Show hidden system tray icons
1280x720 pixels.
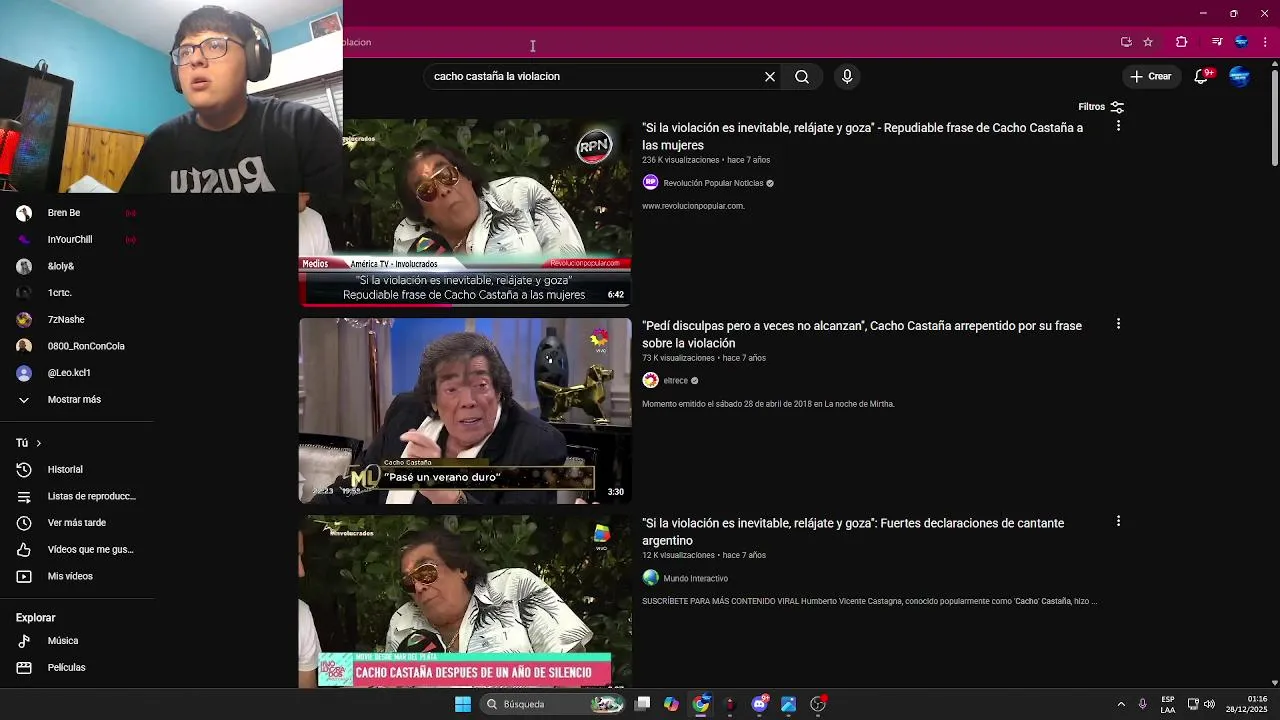(x=1121, y=704)
